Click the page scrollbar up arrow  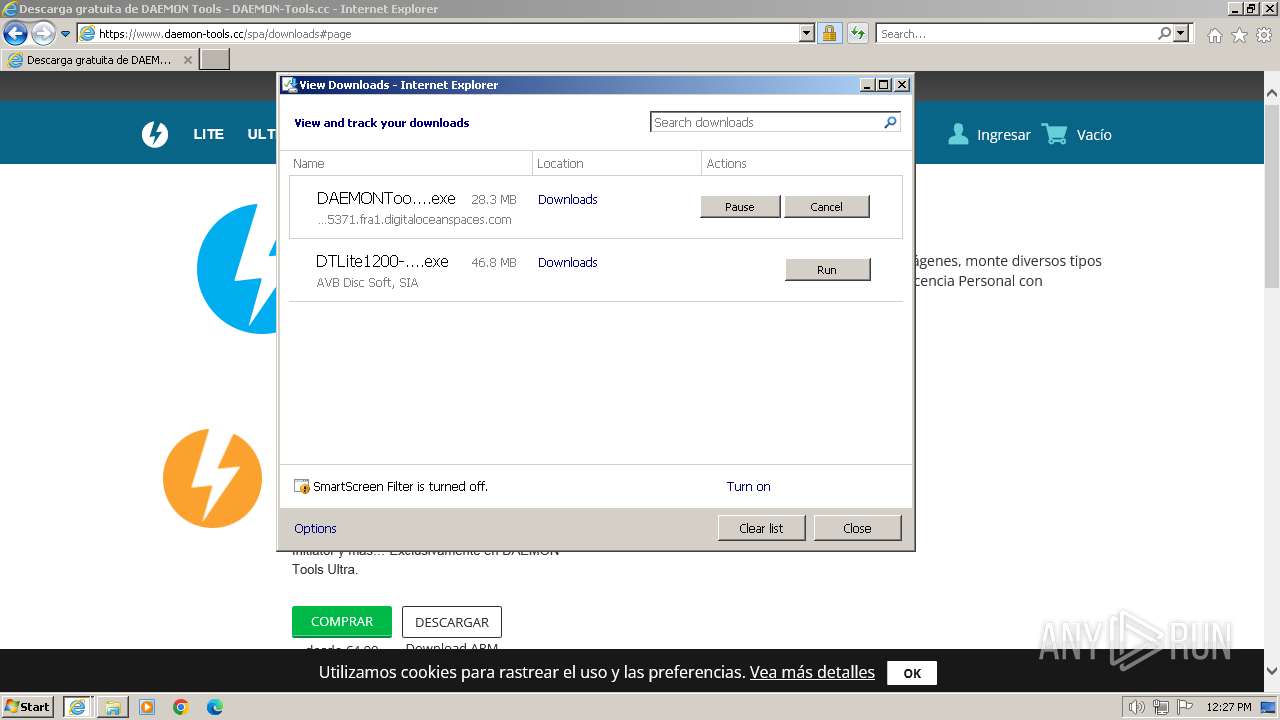tap(1271, 93)
